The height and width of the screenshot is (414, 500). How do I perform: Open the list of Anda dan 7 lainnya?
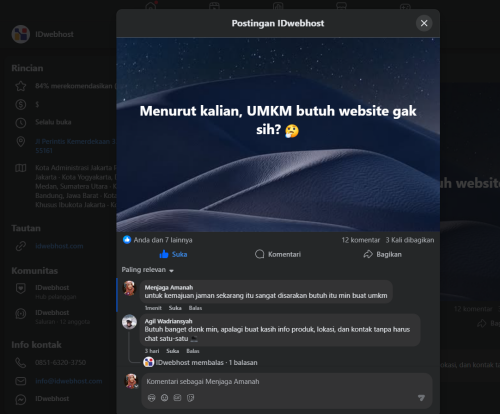[163, 240]
